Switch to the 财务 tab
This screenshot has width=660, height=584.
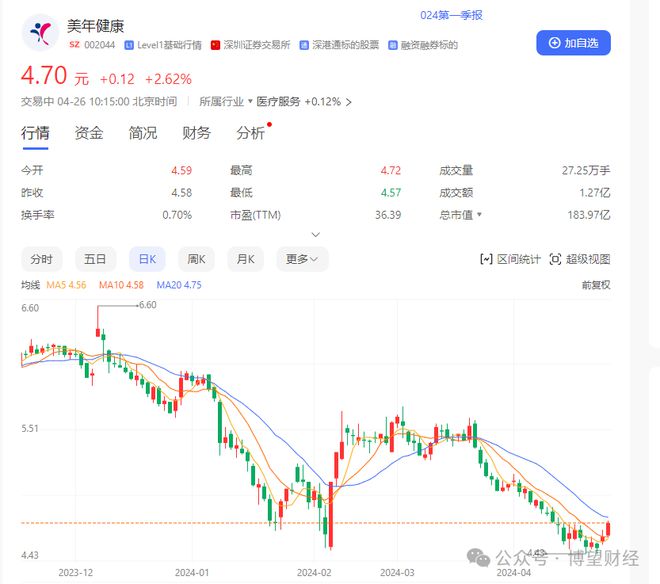pos(196,133)
